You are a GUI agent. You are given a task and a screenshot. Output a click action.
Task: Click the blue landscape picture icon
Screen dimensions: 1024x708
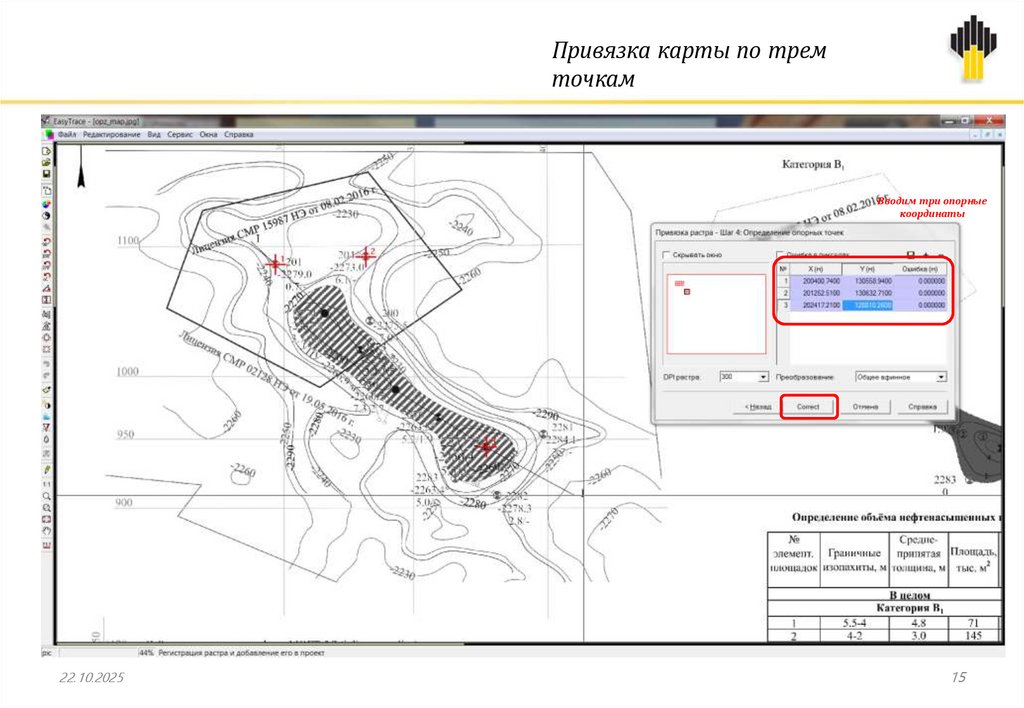pyautogui.click(x=47, y=417)
